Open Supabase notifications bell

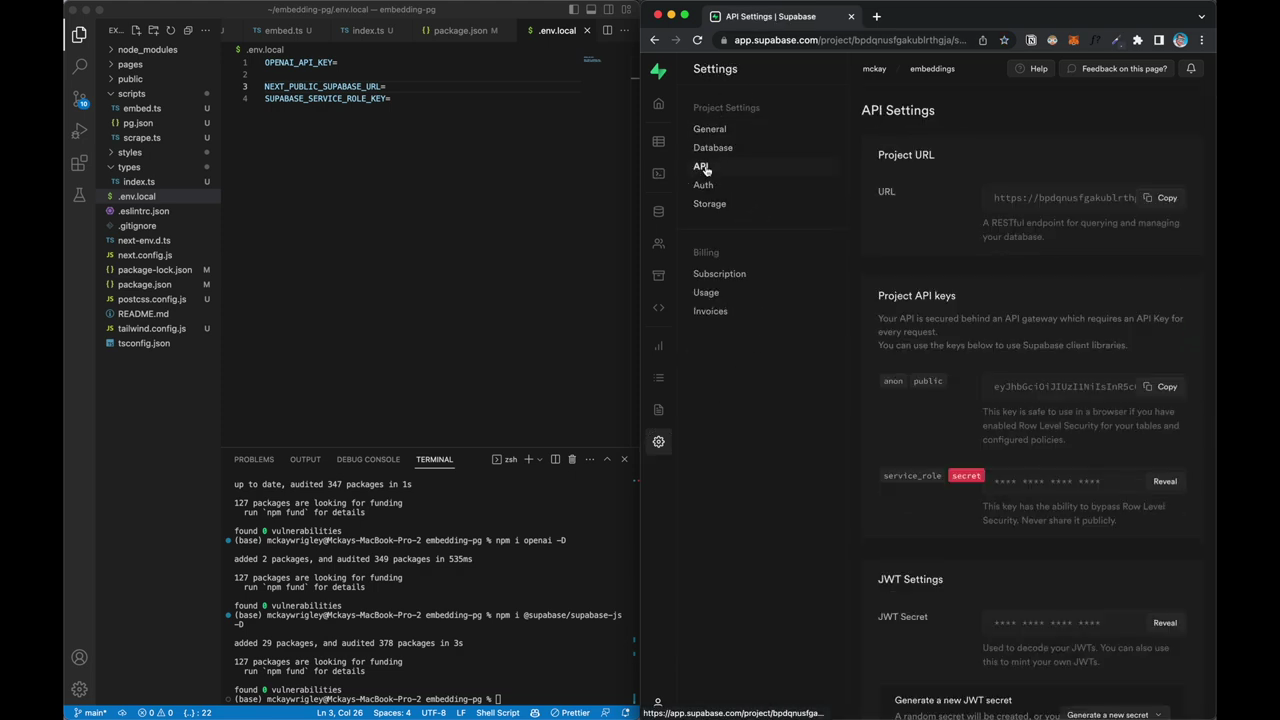click(1191, 68)
